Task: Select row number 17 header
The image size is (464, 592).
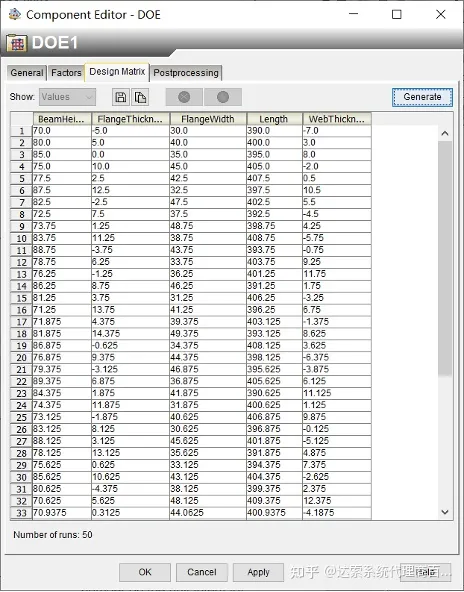Action: [x=22, y=322]
